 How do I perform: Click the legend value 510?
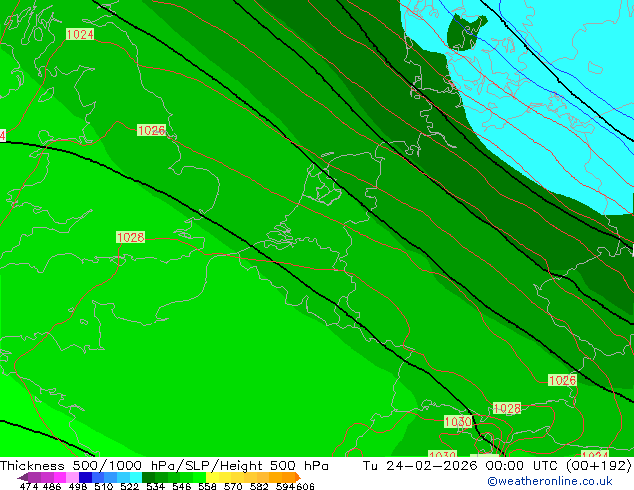tap(104, 486)
